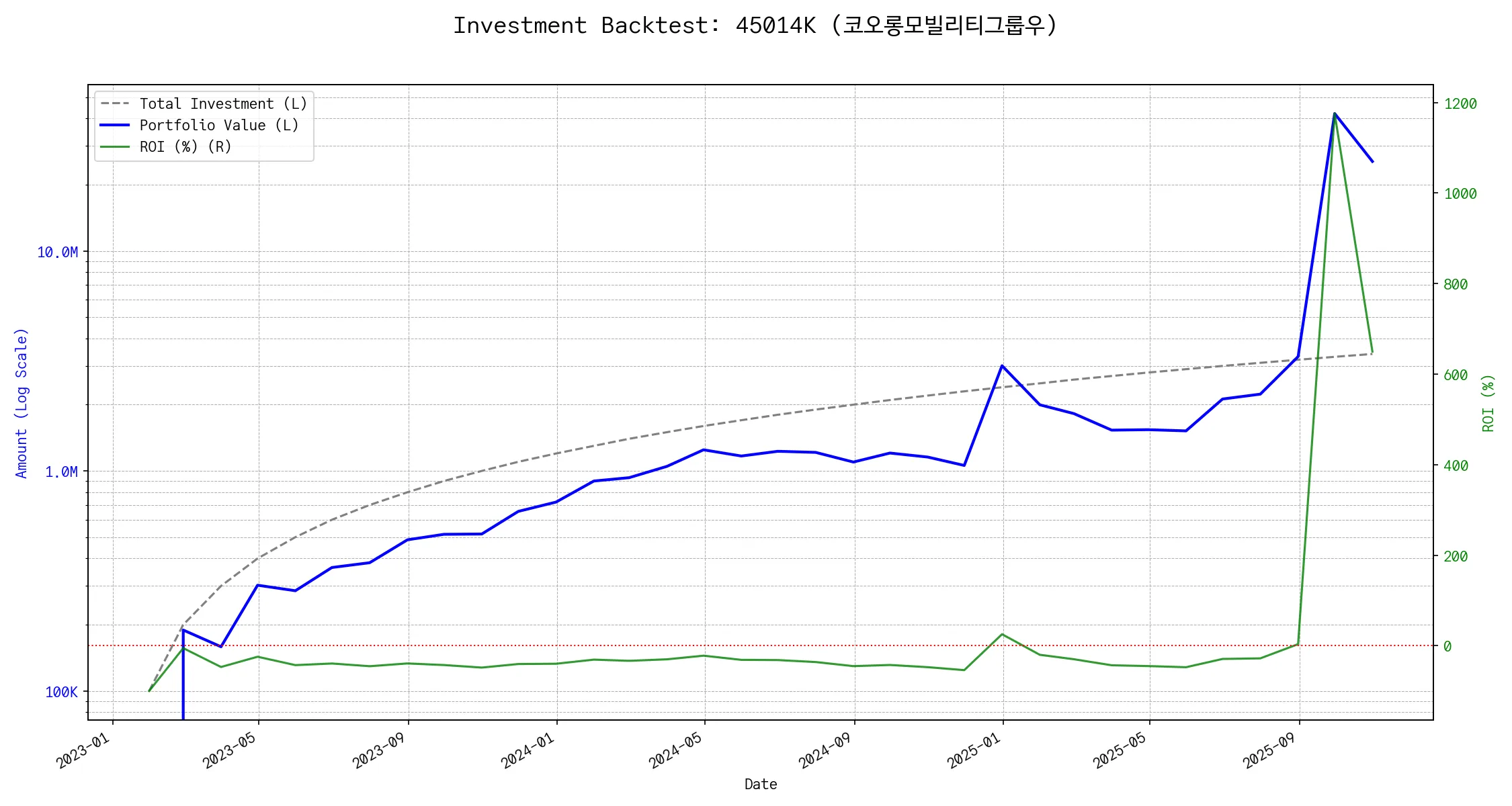Click the Total Investment legend entry

tap(222, 104)
